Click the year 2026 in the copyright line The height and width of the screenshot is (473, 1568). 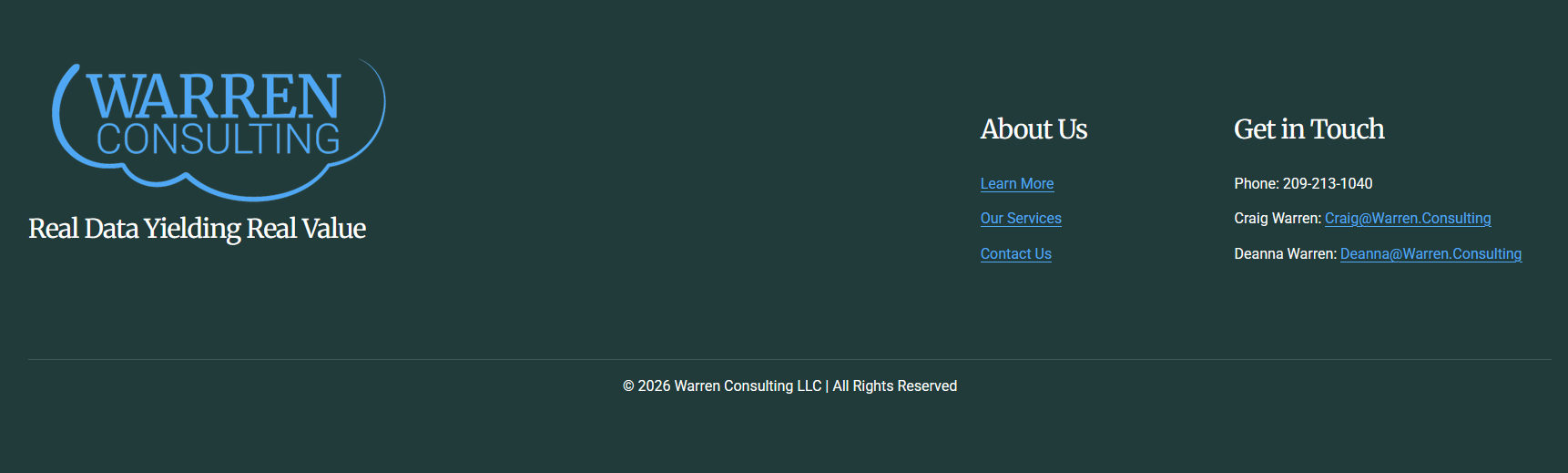(x=654, y=386)
